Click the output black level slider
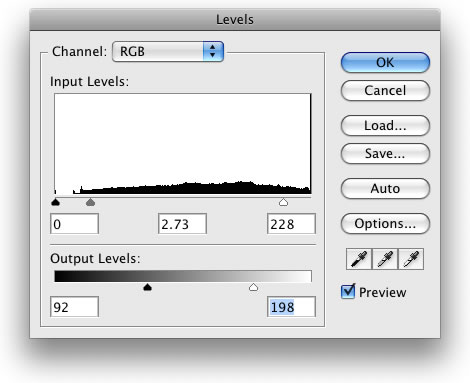This screenshot has height=383, width=470. pos(147,287)
